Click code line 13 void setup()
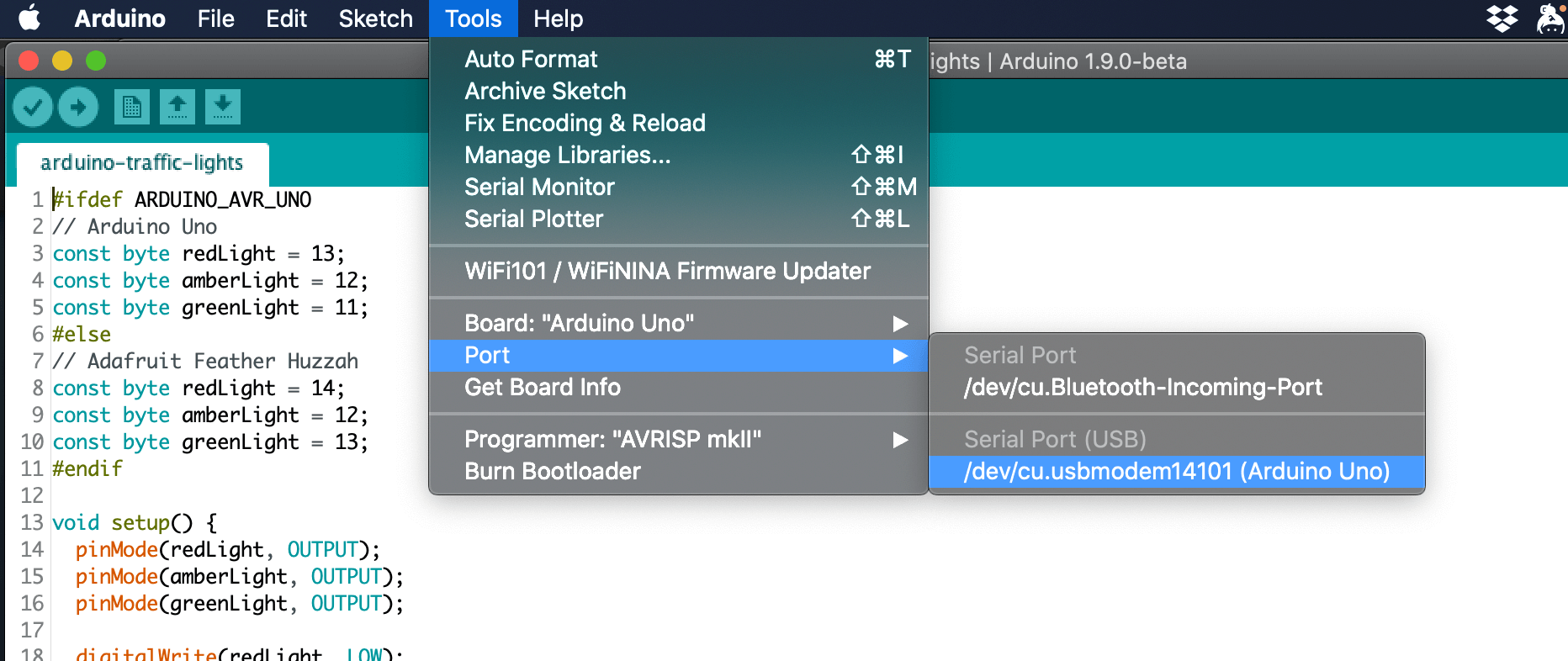Screen dimensions: 1568x661 [135, 522]
